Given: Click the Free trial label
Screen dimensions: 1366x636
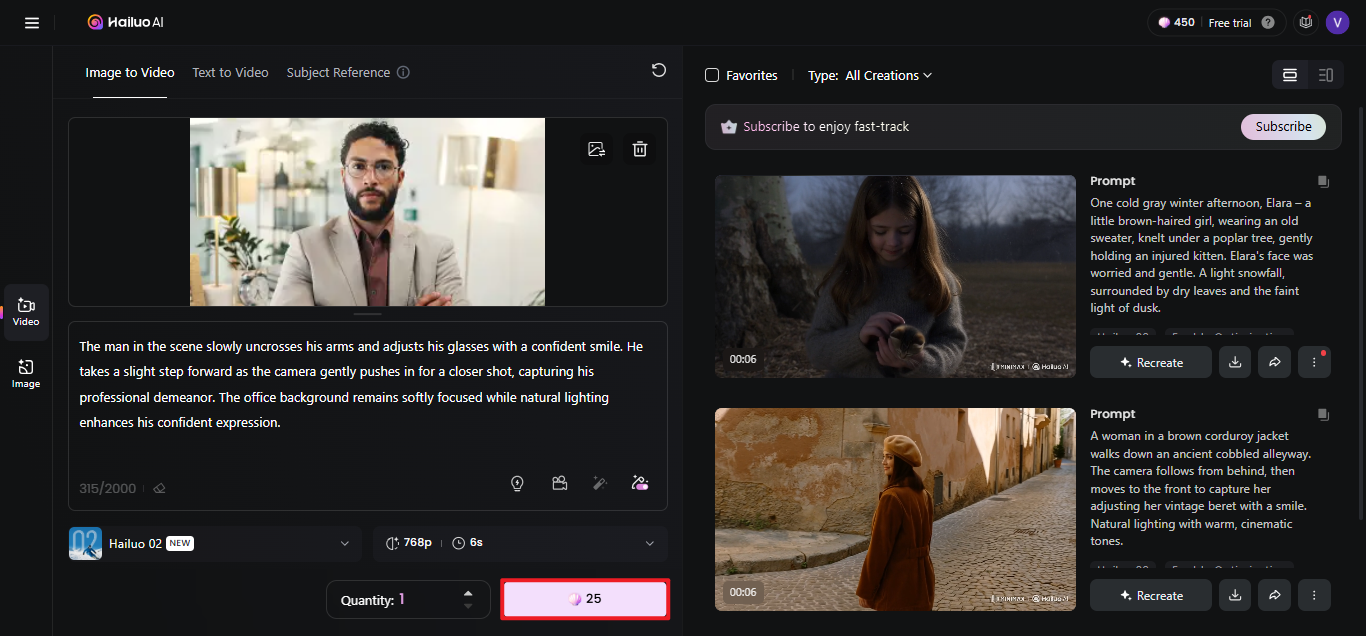Looking at the screenshot, I should point(1229,22).
